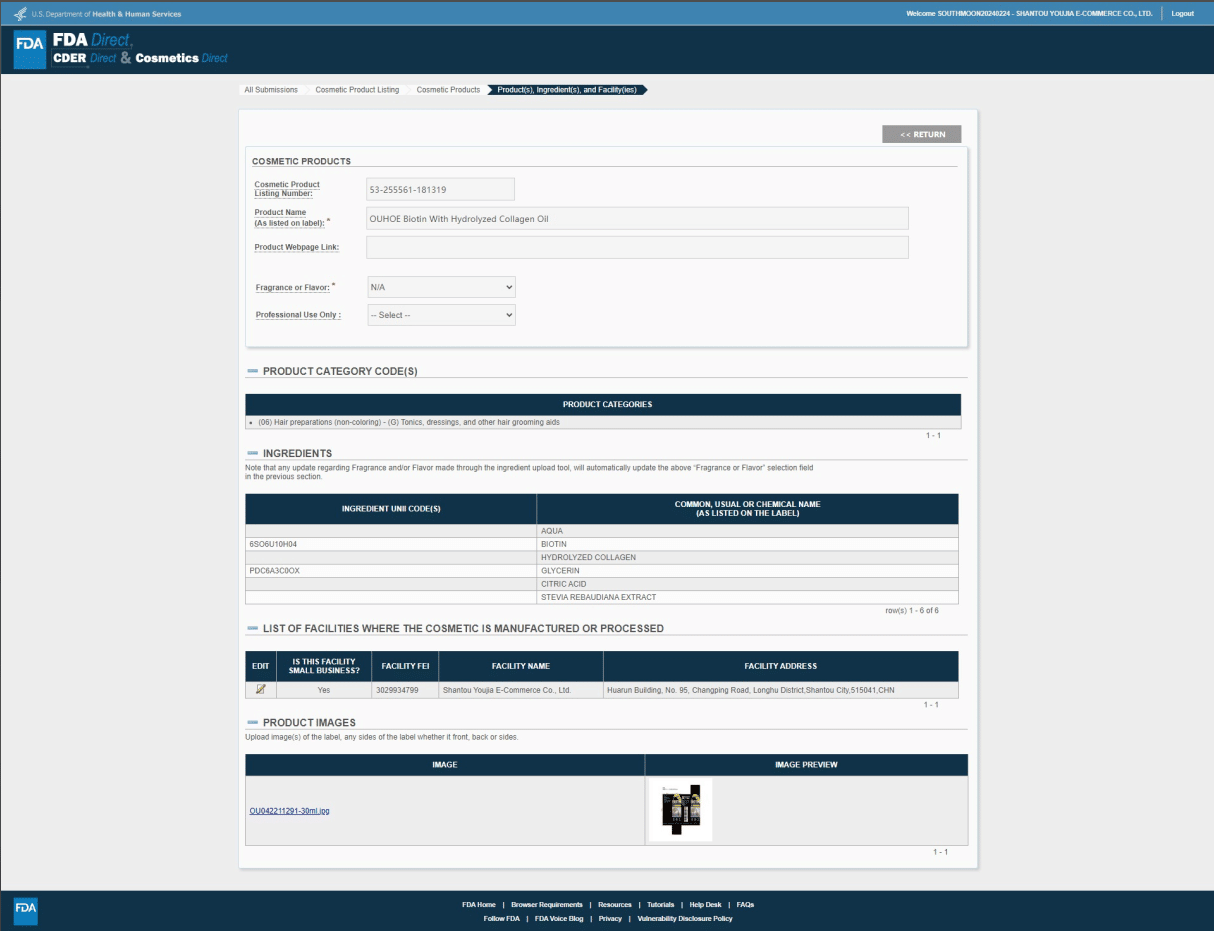The image size is (1214, 931).
Task: Open Browser Requirements footer link
Action: pyautogui.click(x=547, y=904)
